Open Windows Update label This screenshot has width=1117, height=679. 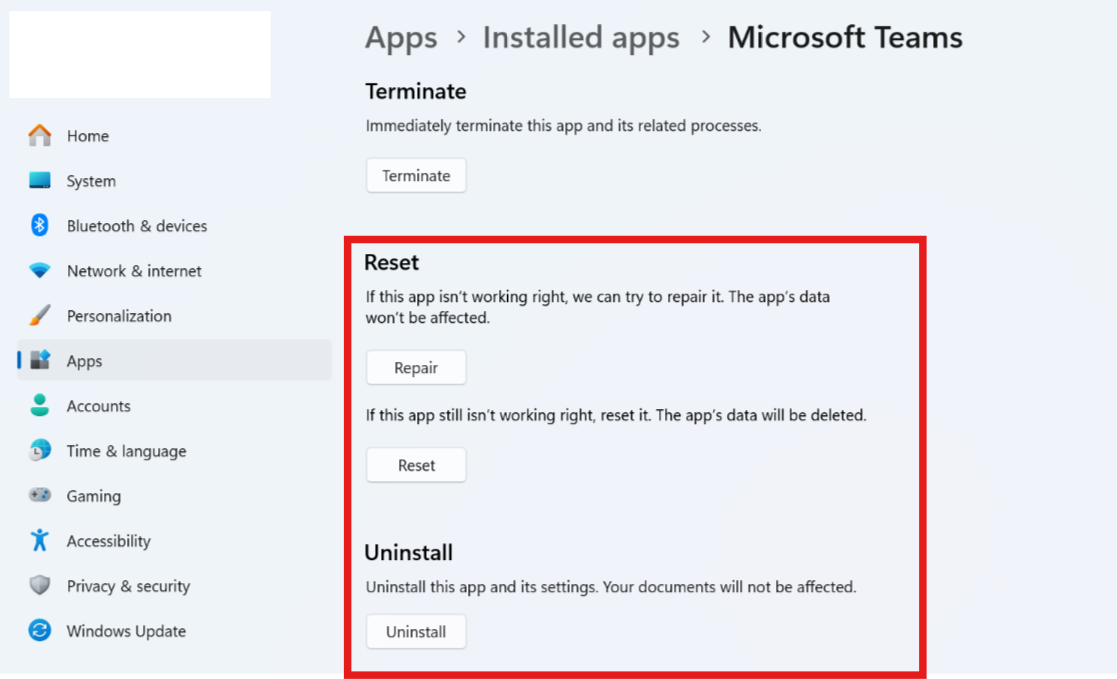pyautogui.click(x=126, y=631)
